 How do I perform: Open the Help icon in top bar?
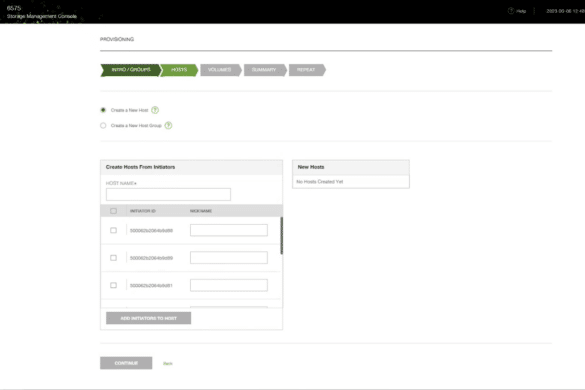511,11
